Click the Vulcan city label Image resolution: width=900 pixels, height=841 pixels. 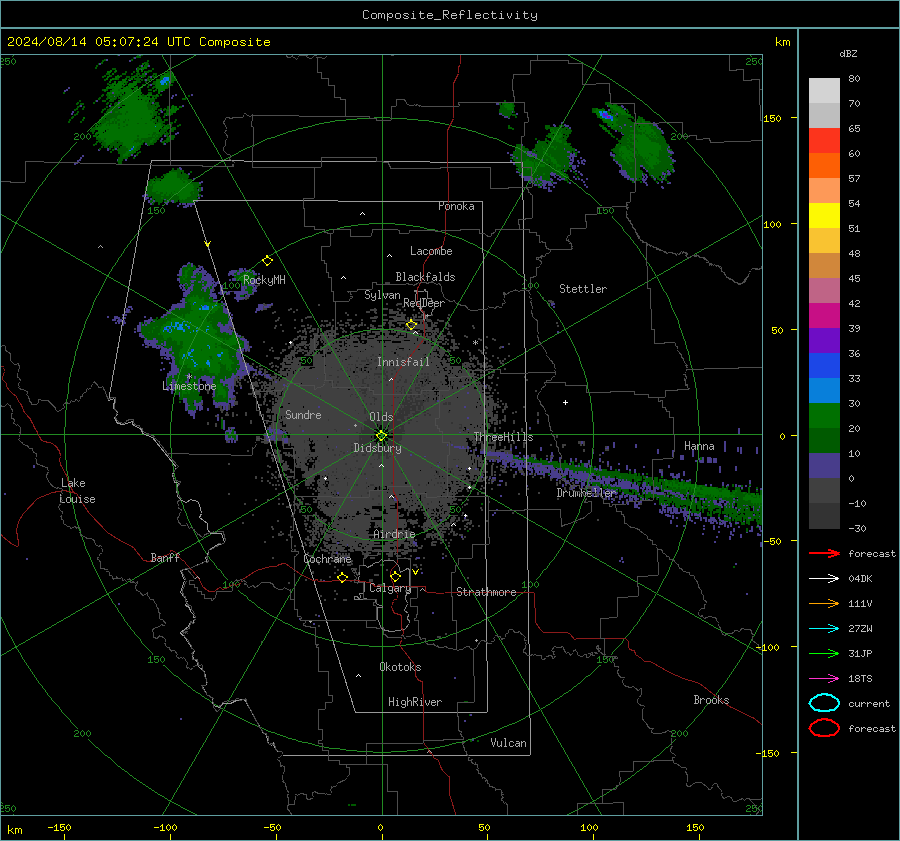pyautogui.click(x=509, y=743)
